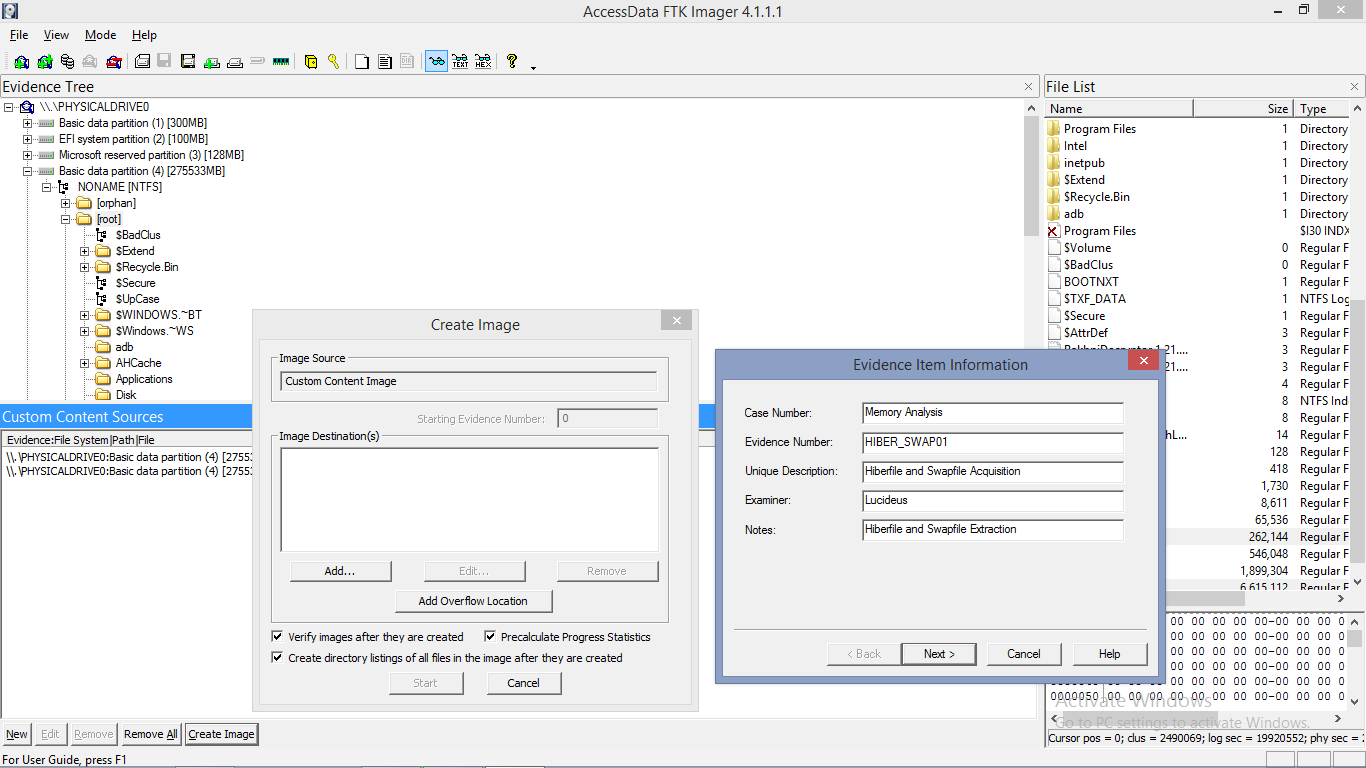This screenshot has height=768, width=1366.
Task: Click the Evidence Number input field
Action: 993,442
